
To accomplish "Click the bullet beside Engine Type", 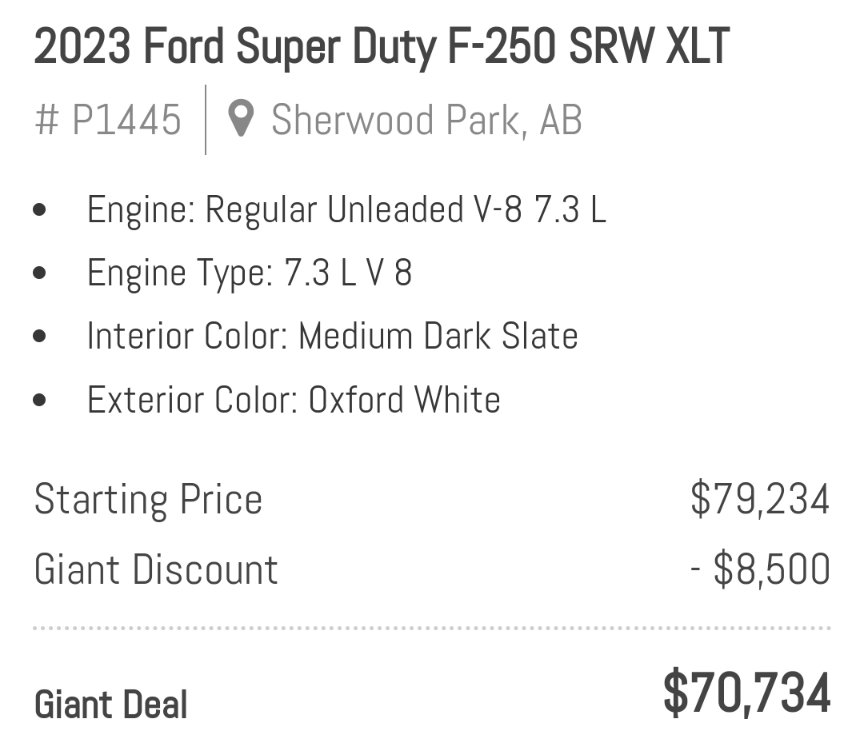I will (x=40, y=273).
